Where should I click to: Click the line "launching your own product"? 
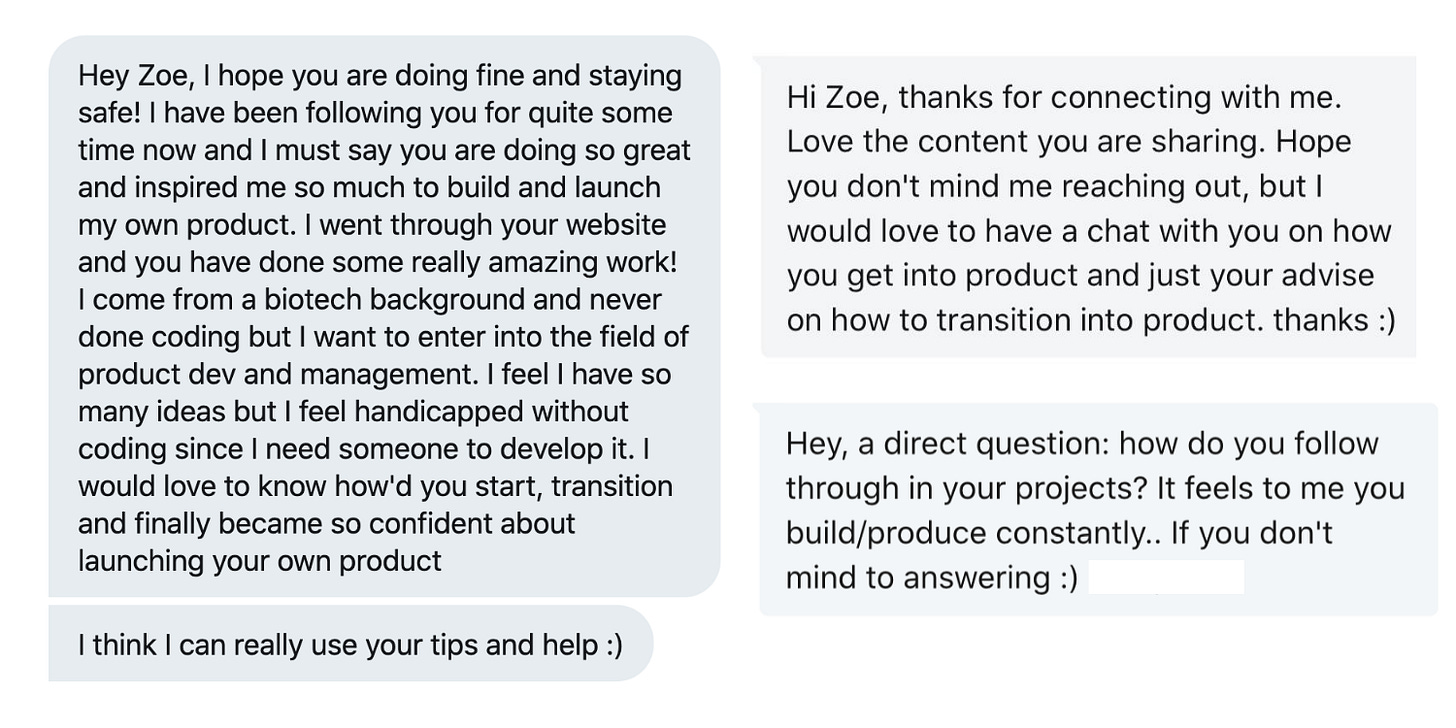pos(260,560)
